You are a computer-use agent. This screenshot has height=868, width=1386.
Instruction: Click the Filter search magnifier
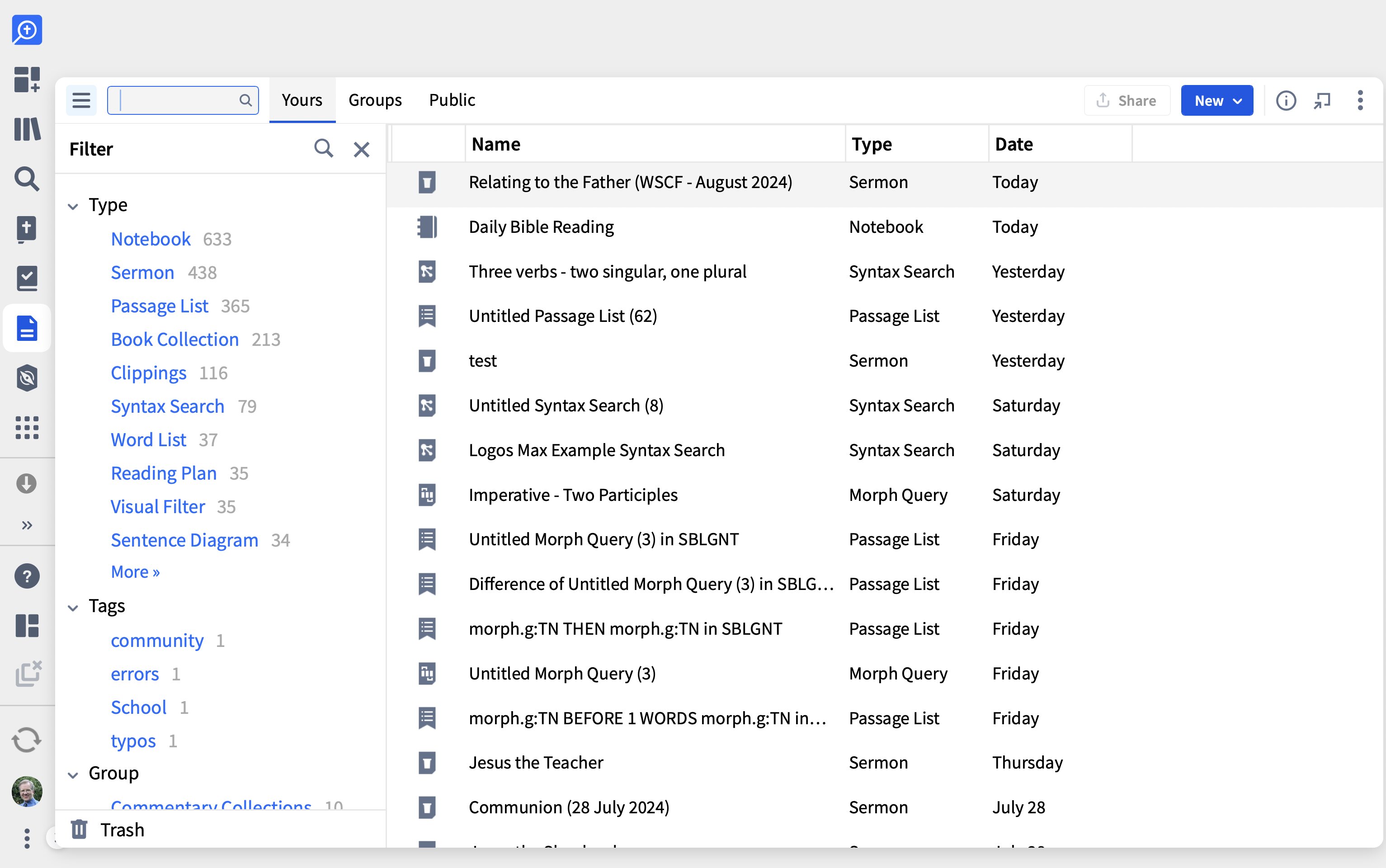(x=324, y=149)
